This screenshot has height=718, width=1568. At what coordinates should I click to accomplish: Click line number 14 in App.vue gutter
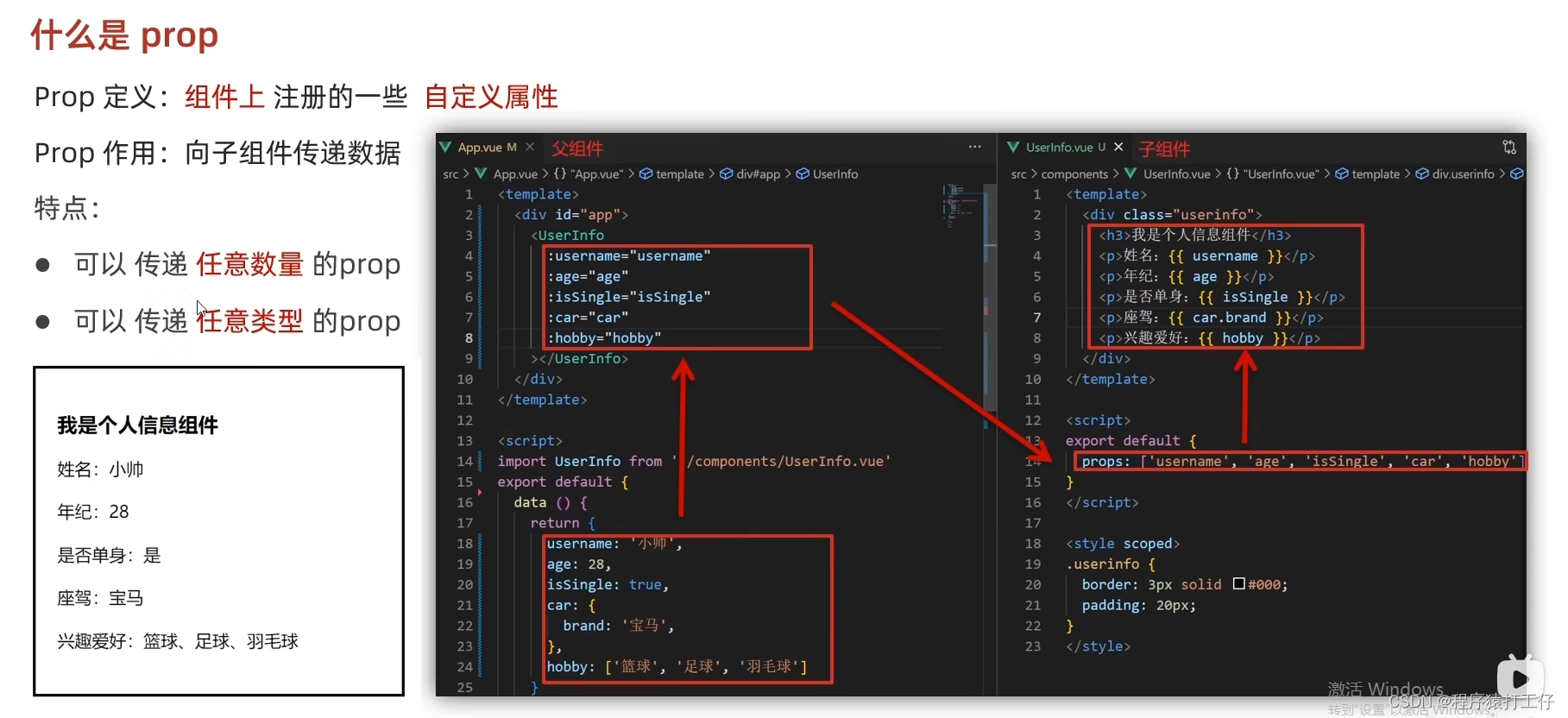click(464, 462)
